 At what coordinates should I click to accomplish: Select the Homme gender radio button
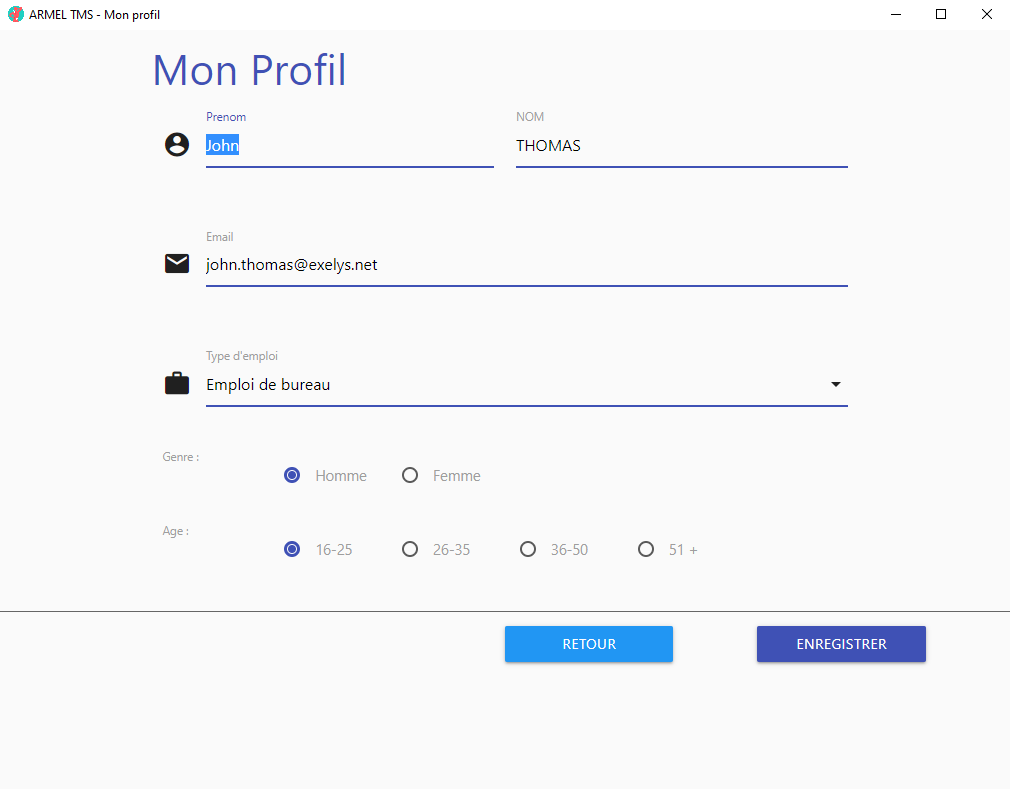292,476
